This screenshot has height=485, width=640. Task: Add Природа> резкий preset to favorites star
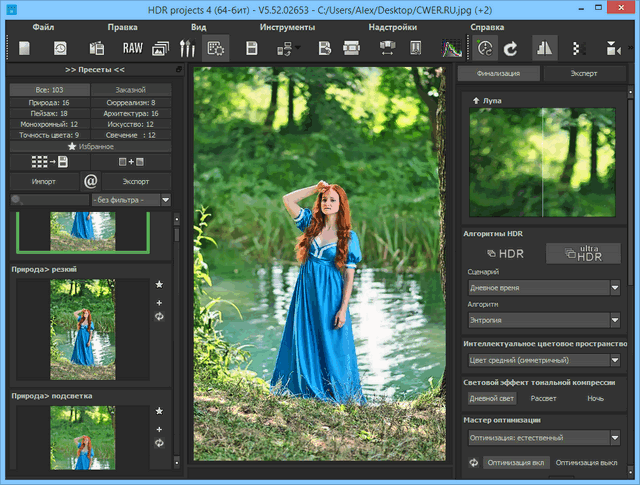point(159,285)
